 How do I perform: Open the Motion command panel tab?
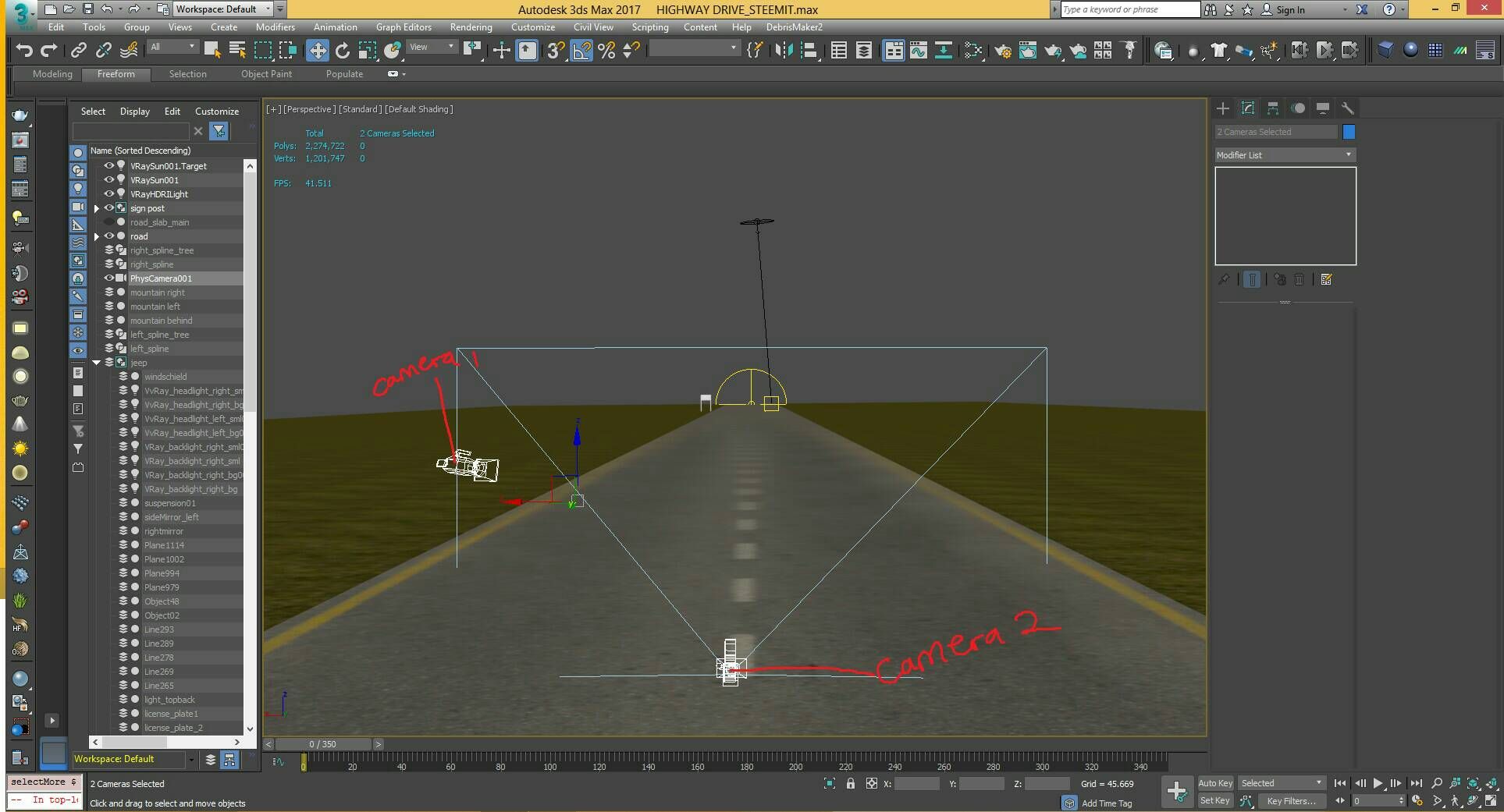(x=1298, y=108)
